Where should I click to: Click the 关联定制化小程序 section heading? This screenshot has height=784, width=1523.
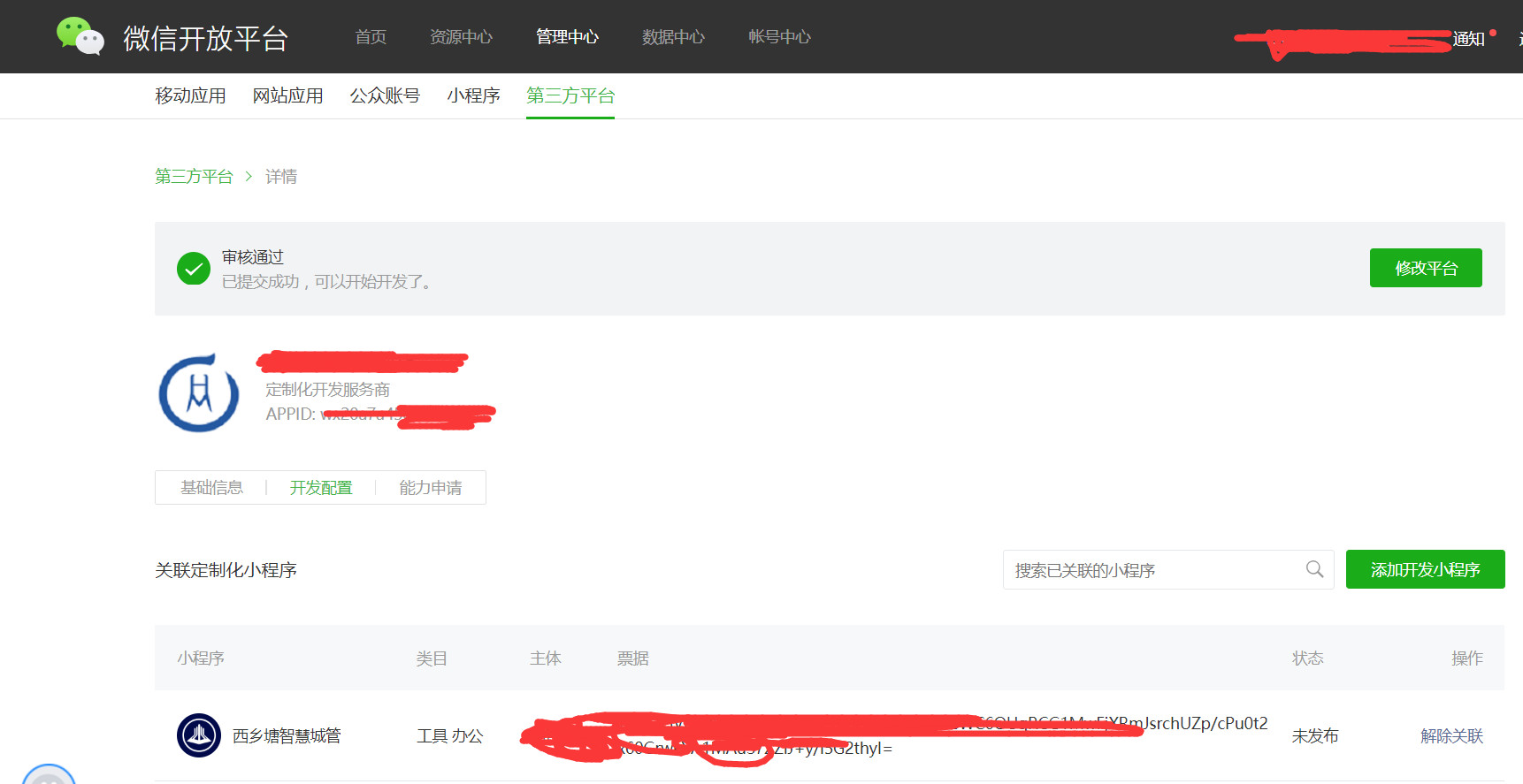point(226,570)
